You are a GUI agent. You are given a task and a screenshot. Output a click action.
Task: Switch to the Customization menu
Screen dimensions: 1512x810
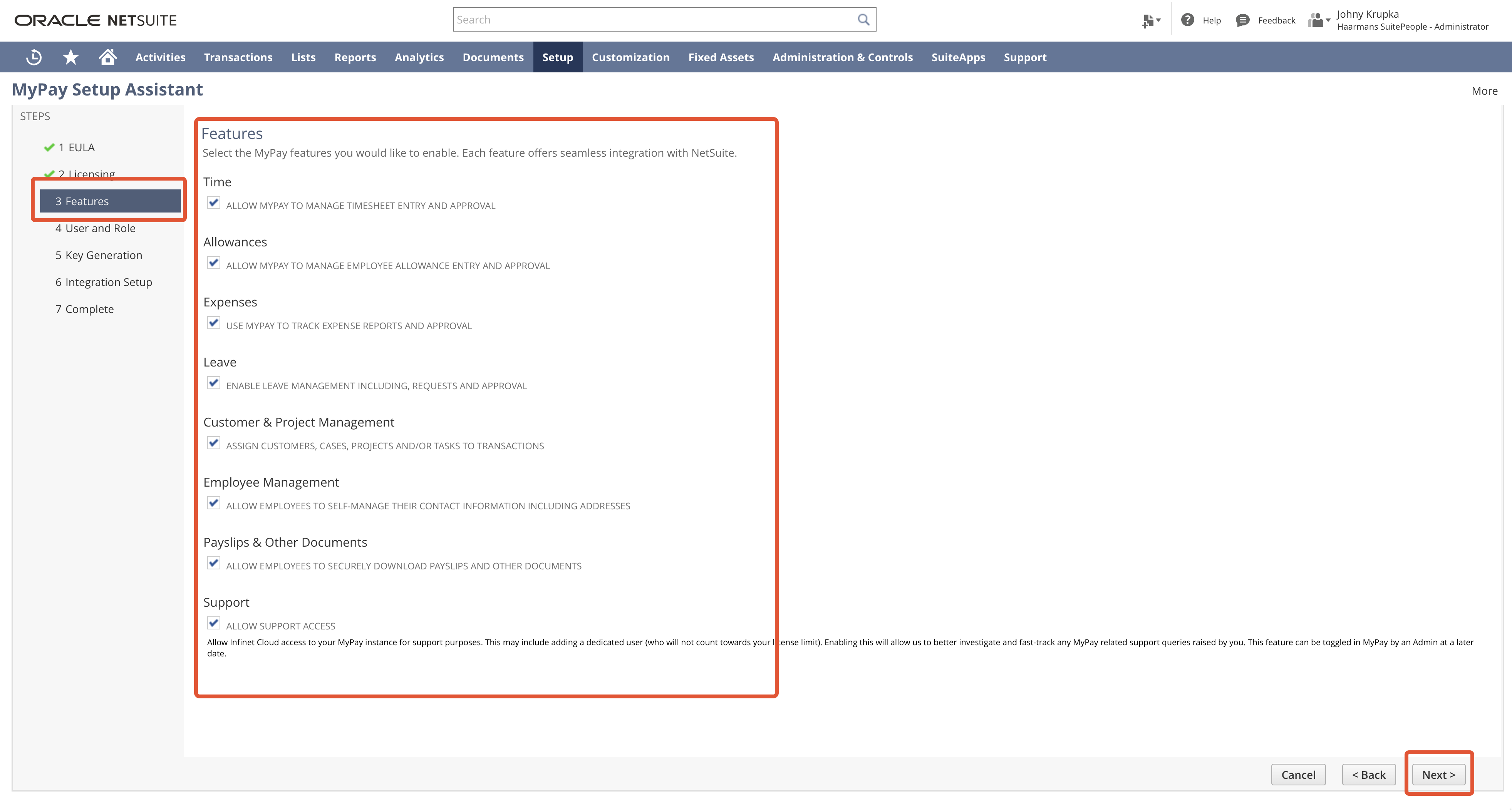click(630, 57)
